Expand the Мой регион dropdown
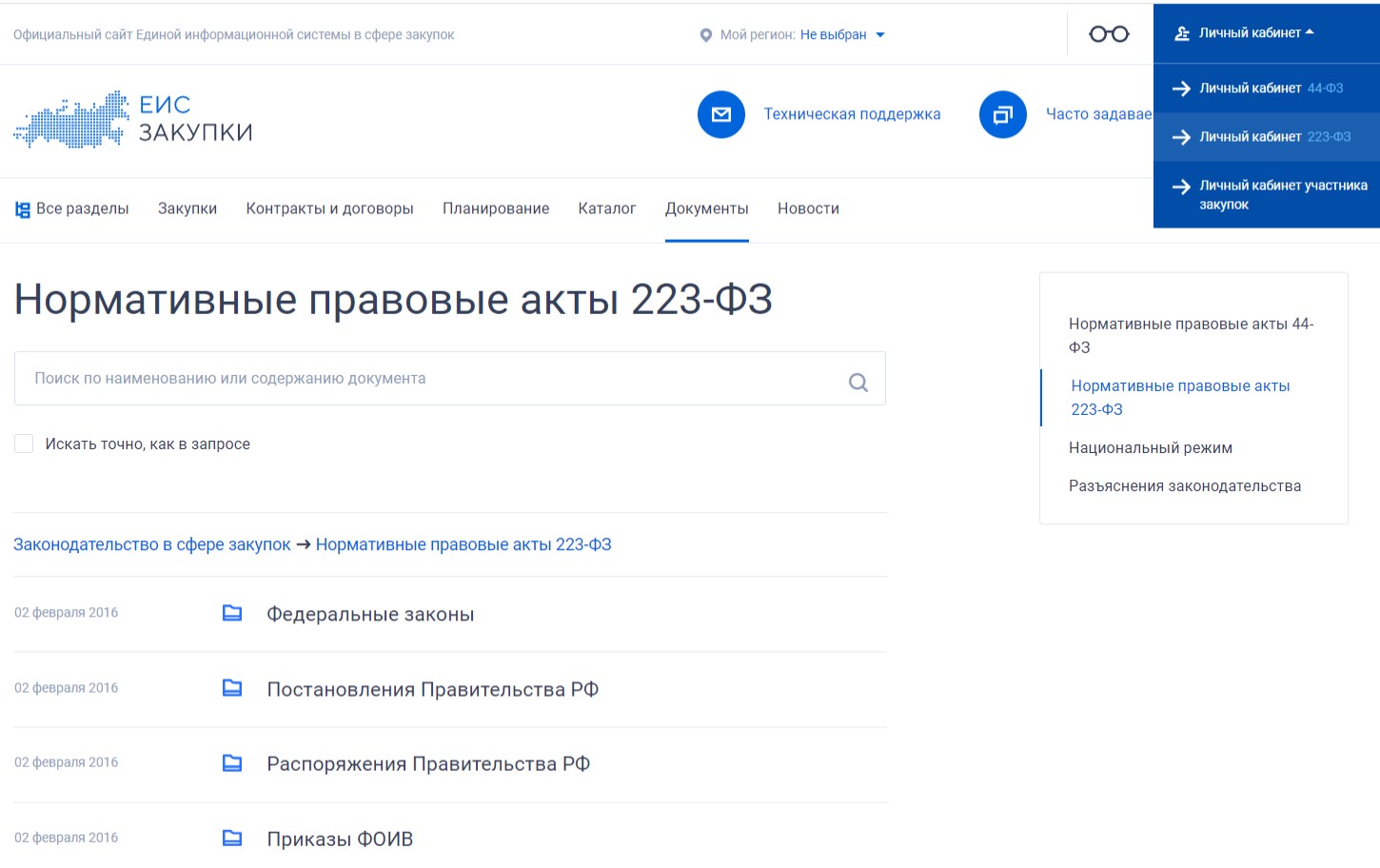The image size is (1380, 868). (x=841, y=35)
